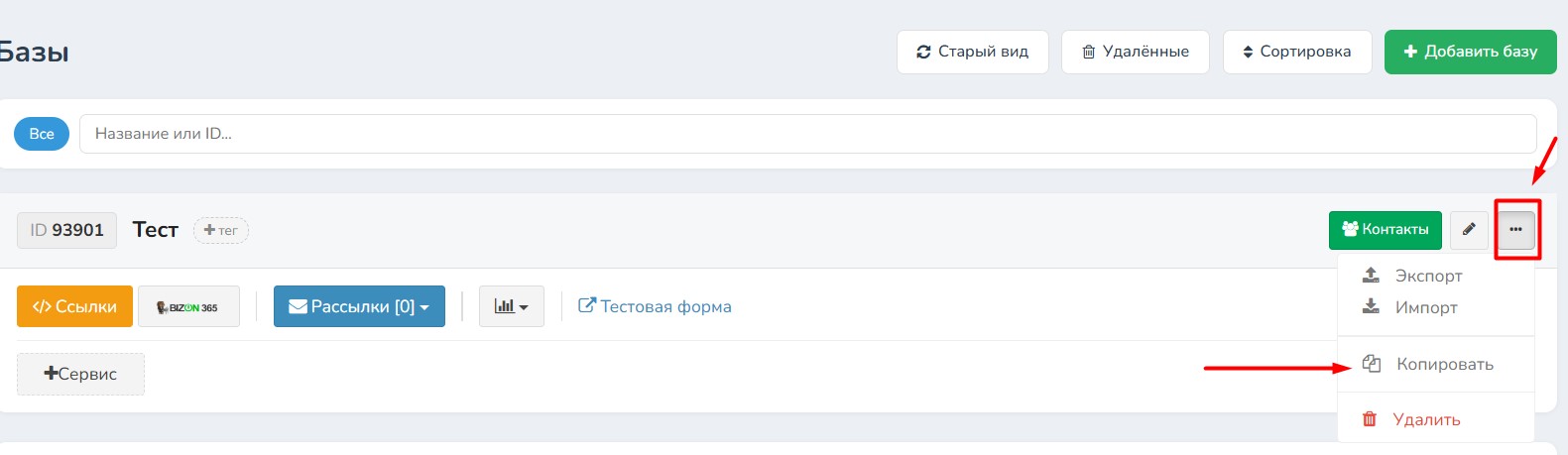Click the BIZON 365 logo button

click(188, 307)
